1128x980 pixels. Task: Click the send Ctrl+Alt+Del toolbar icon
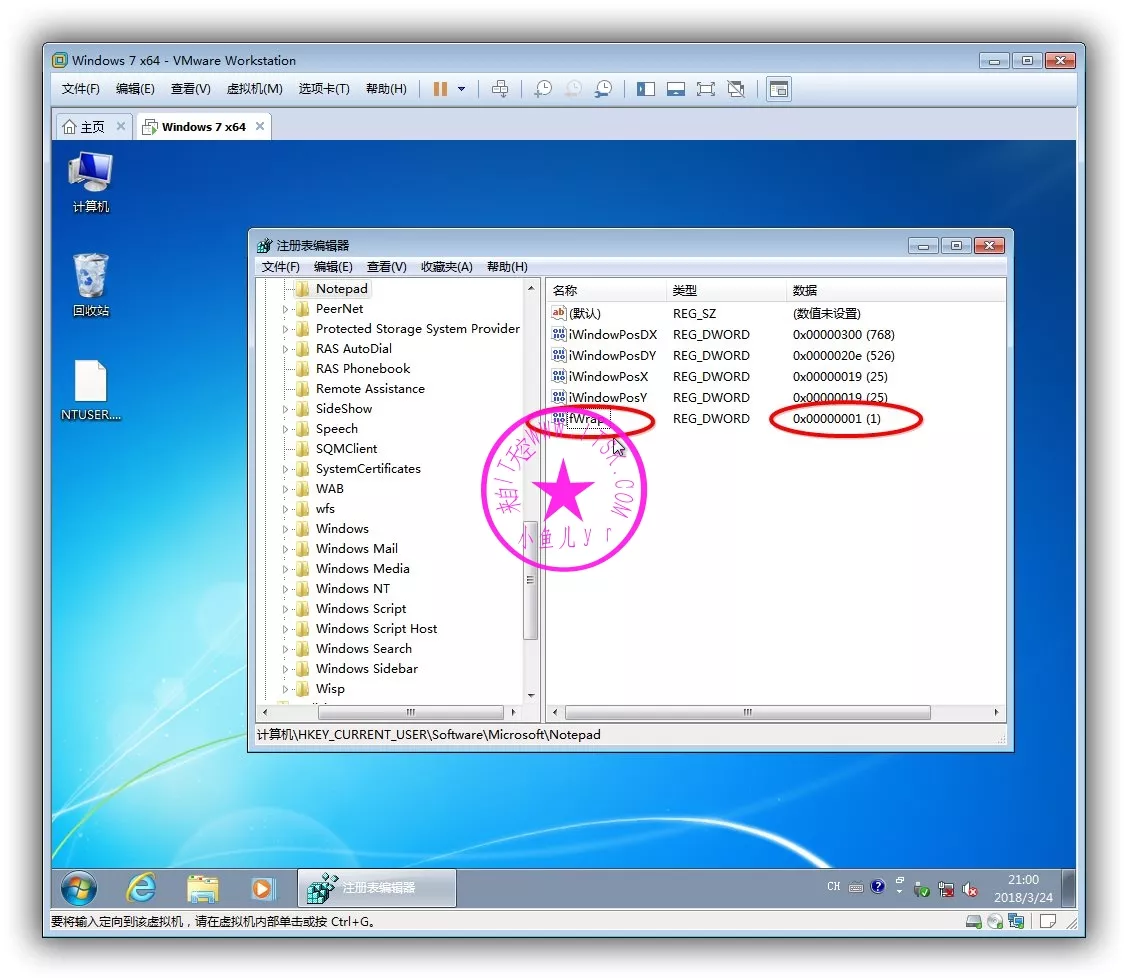[500, 89]
